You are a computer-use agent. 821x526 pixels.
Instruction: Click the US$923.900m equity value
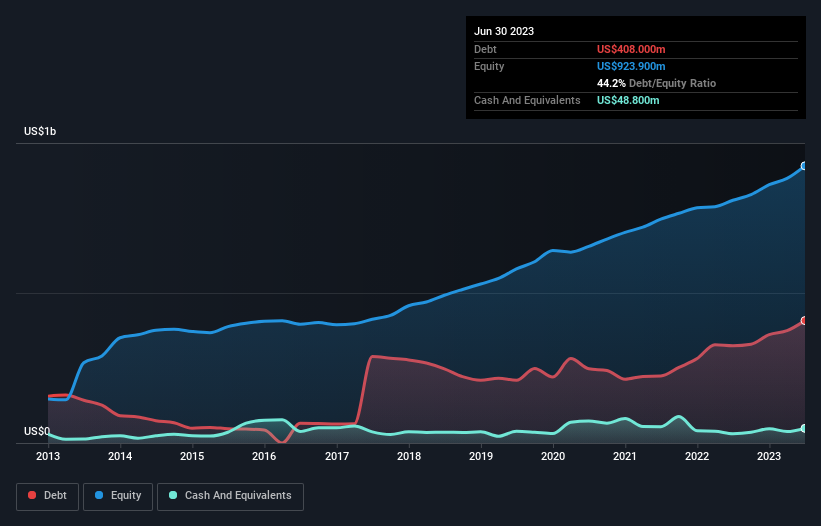pyautogui.click(x=631, y=66)
